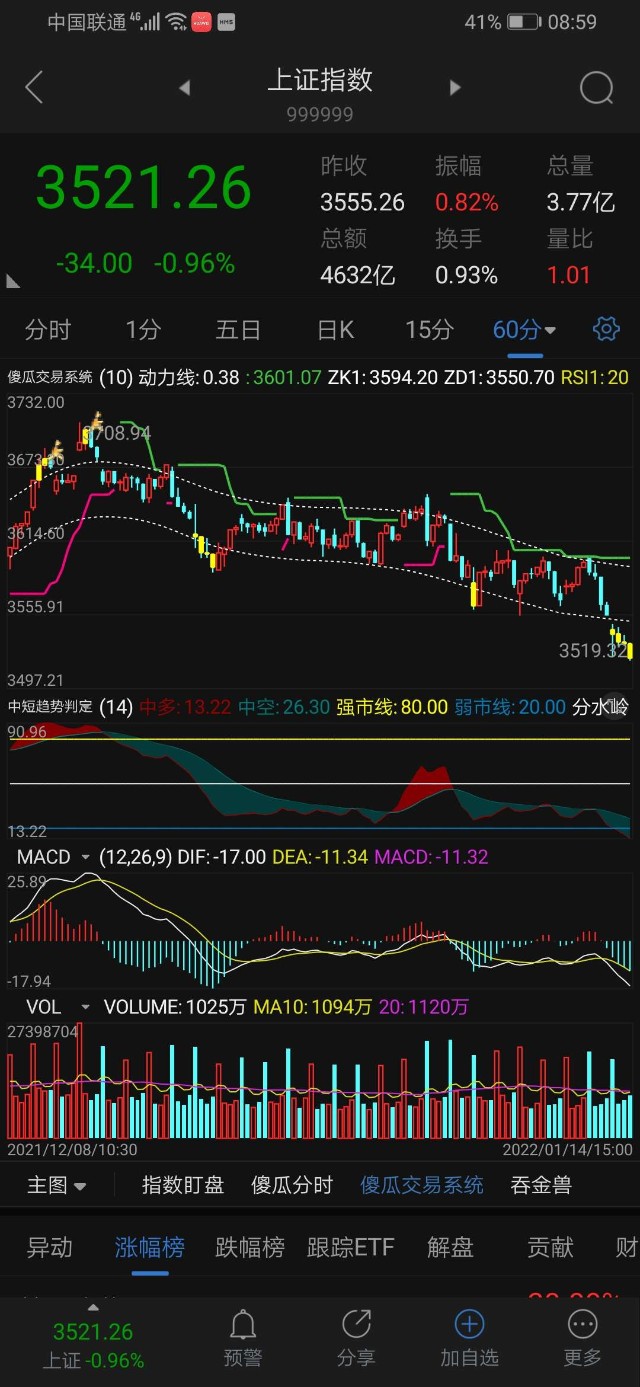Open the VOL indicator dropdown
This screenshot has height=1387, width=640.
pos(85,1007)
